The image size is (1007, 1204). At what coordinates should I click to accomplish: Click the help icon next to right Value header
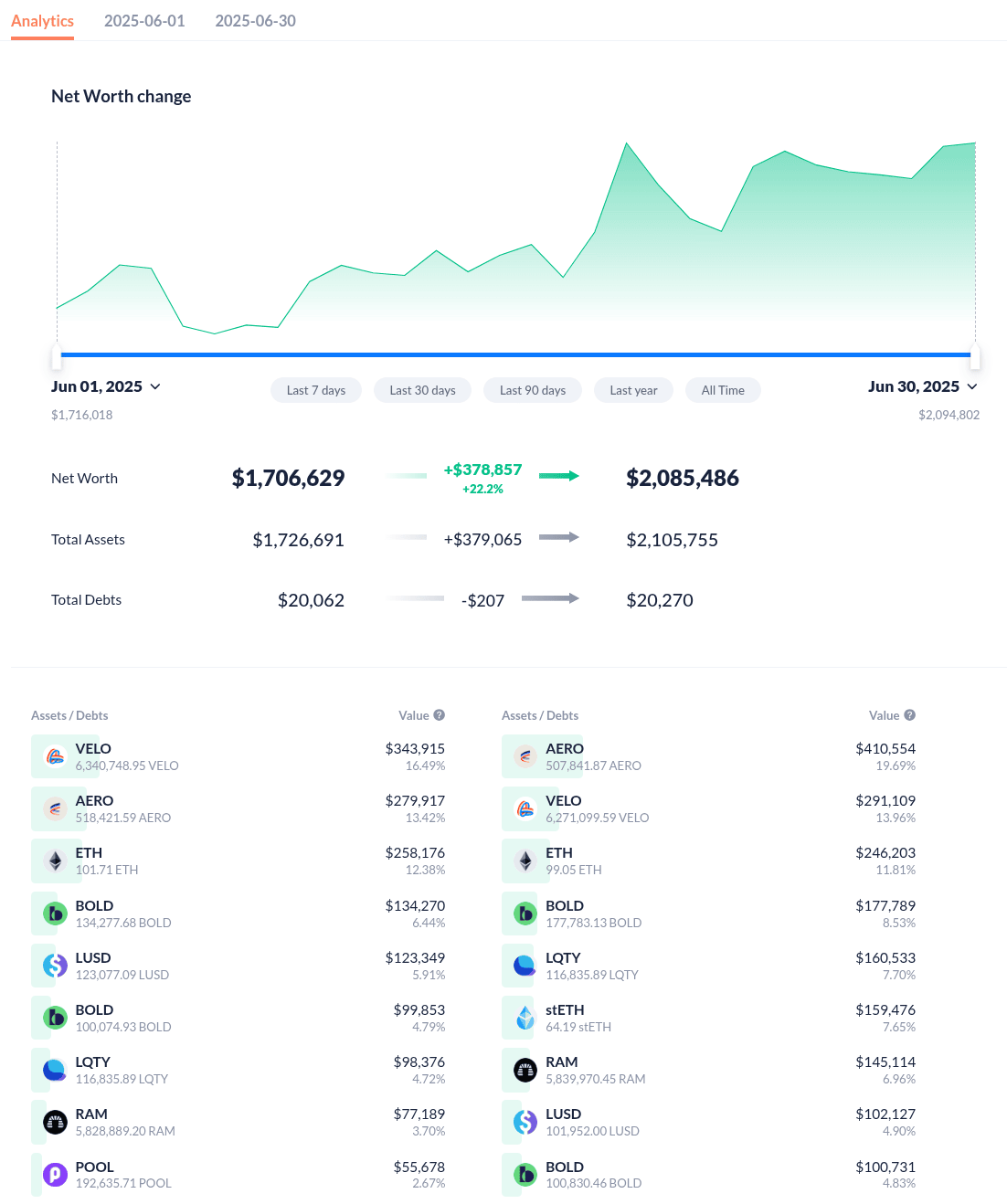point(910,715)
